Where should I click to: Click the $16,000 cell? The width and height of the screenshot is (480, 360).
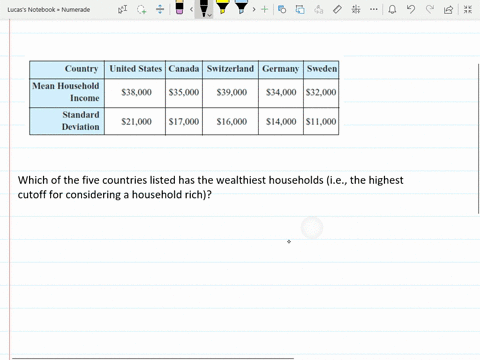[x=231, y=122]
